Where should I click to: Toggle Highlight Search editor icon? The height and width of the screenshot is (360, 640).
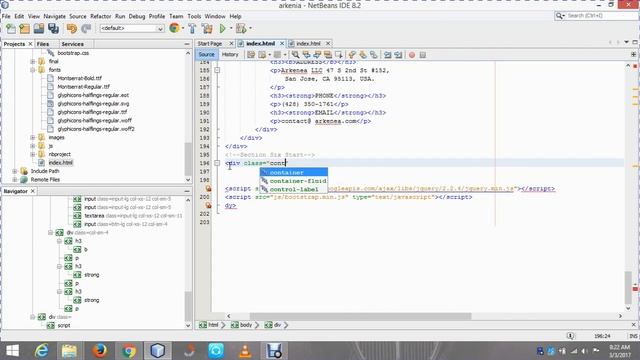[x=328, y=55]
